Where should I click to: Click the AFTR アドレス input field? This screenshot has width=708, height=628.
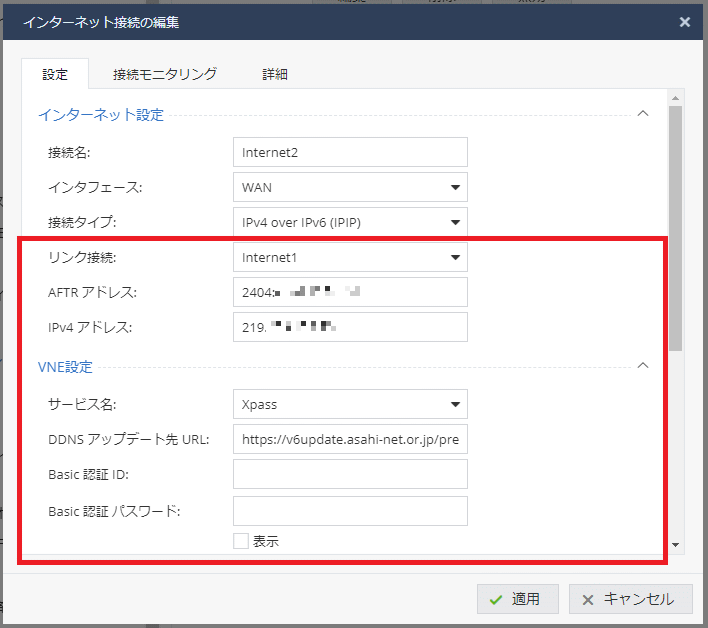(x=350, y=292)
